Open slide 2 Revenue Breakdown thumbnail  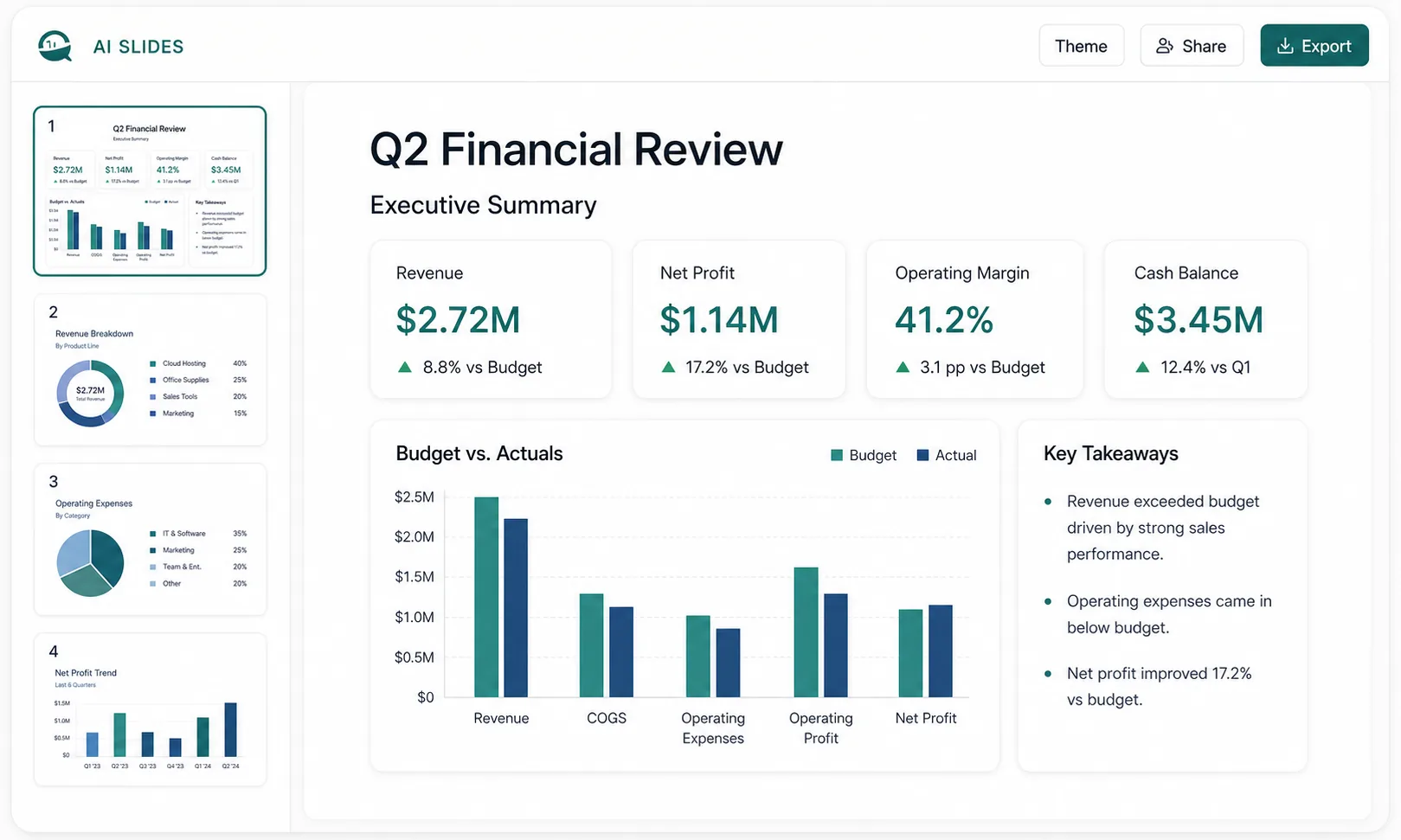point(150,370)
